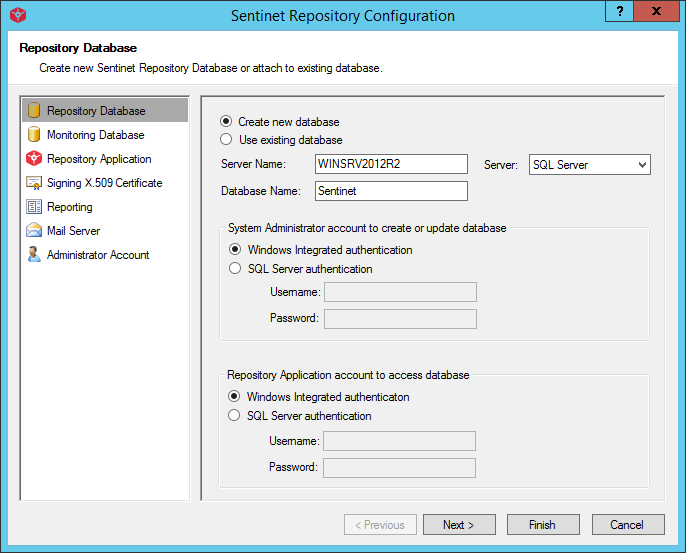This screenshot has height=553, width=686.
Task: Click the Reporting page icon
Action: pos(34,206)
